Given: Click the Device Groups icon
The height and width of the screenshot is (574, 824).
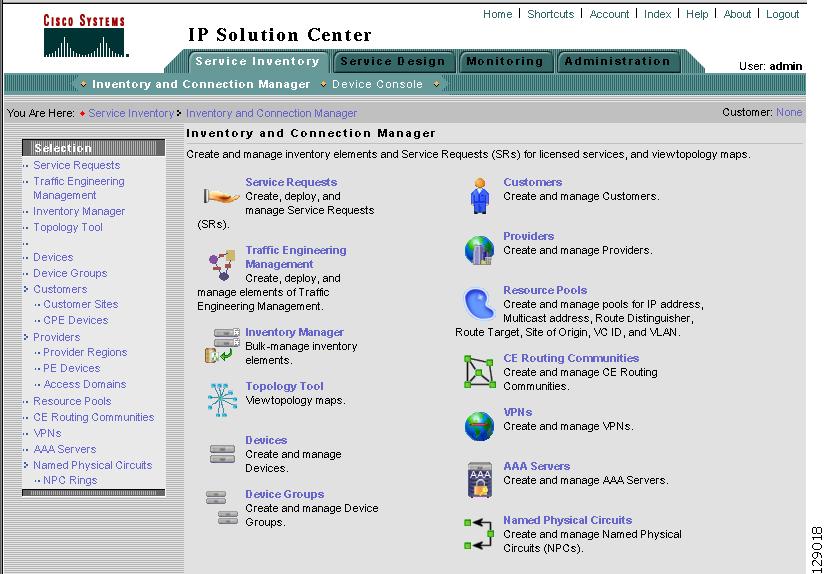Looking at the screenshot, I should 222,507.
